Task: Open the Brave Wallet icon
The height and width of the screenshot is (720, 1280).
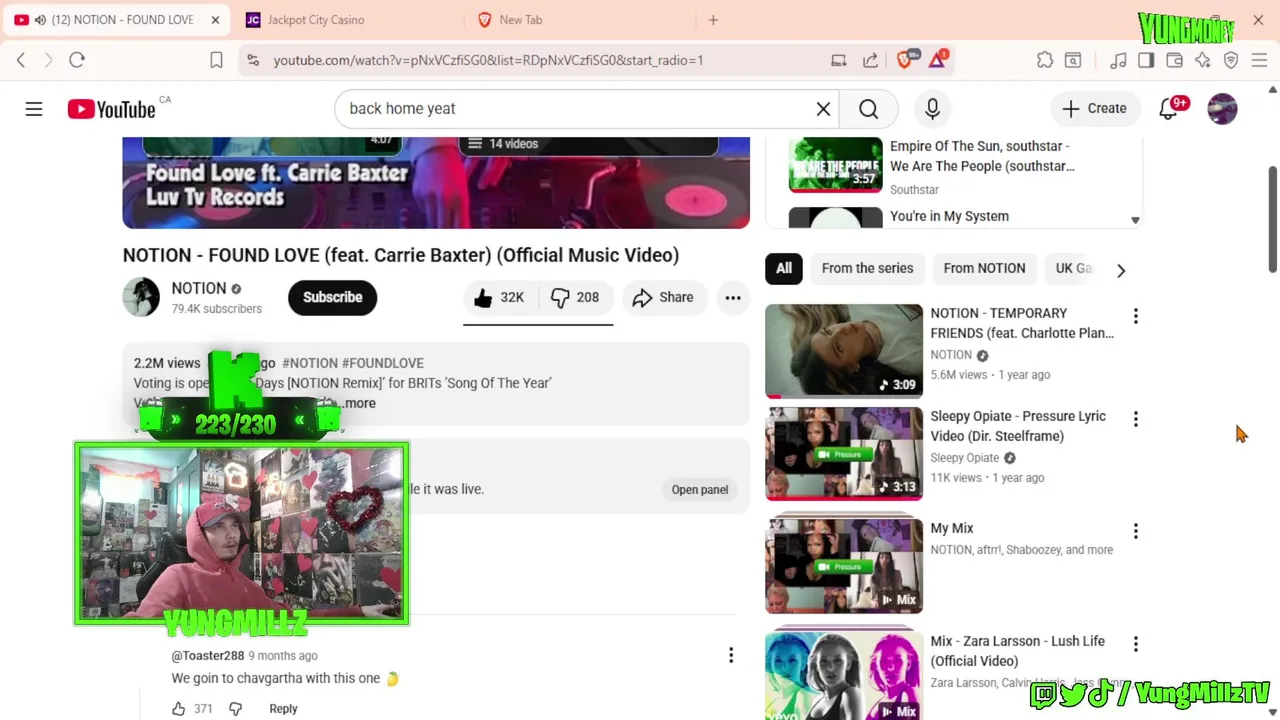Action: (x=1175, y=60)
